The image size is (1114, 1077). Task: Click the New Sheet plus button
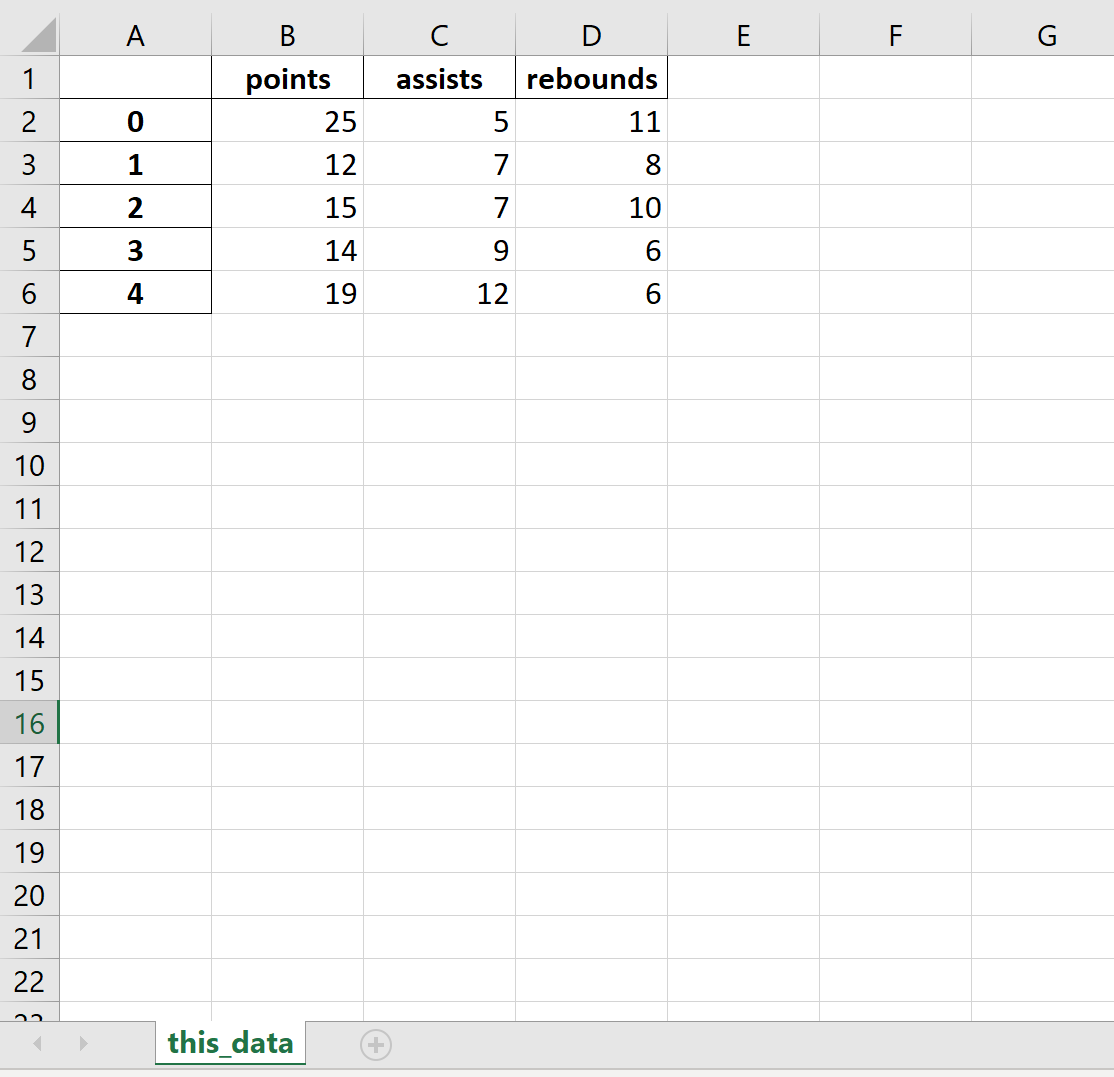(375, 1043)
